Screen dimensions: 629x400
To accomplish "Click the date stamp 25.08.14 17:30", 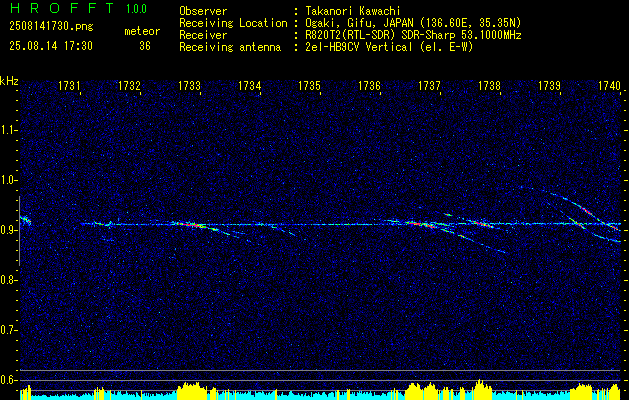I will (51, 46).
